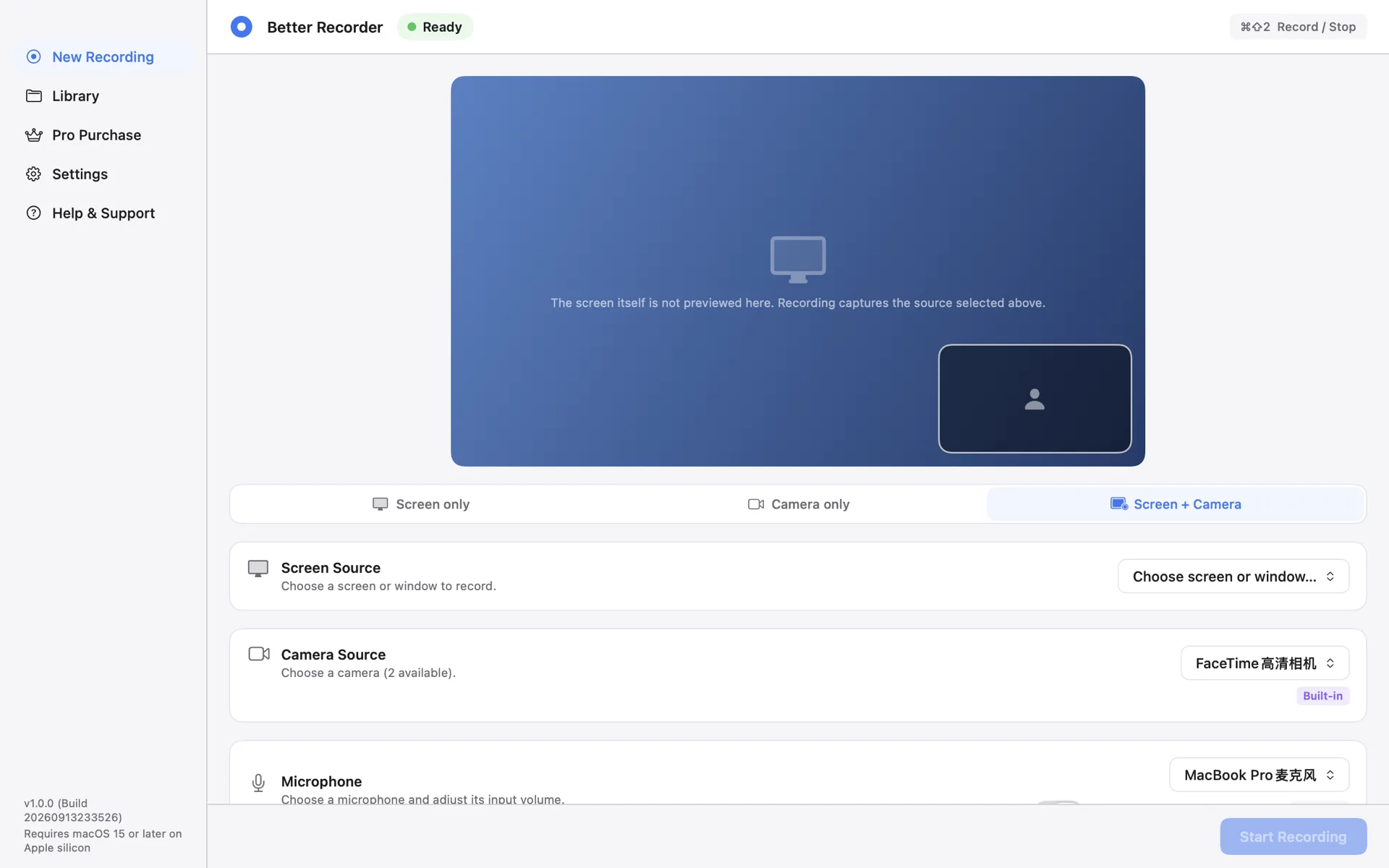Viewport: 1389px width, 868px height.
Task: Click the 'Choose a camera (2 available).' text
Action: pyautogui.click(x=368, y=673)
